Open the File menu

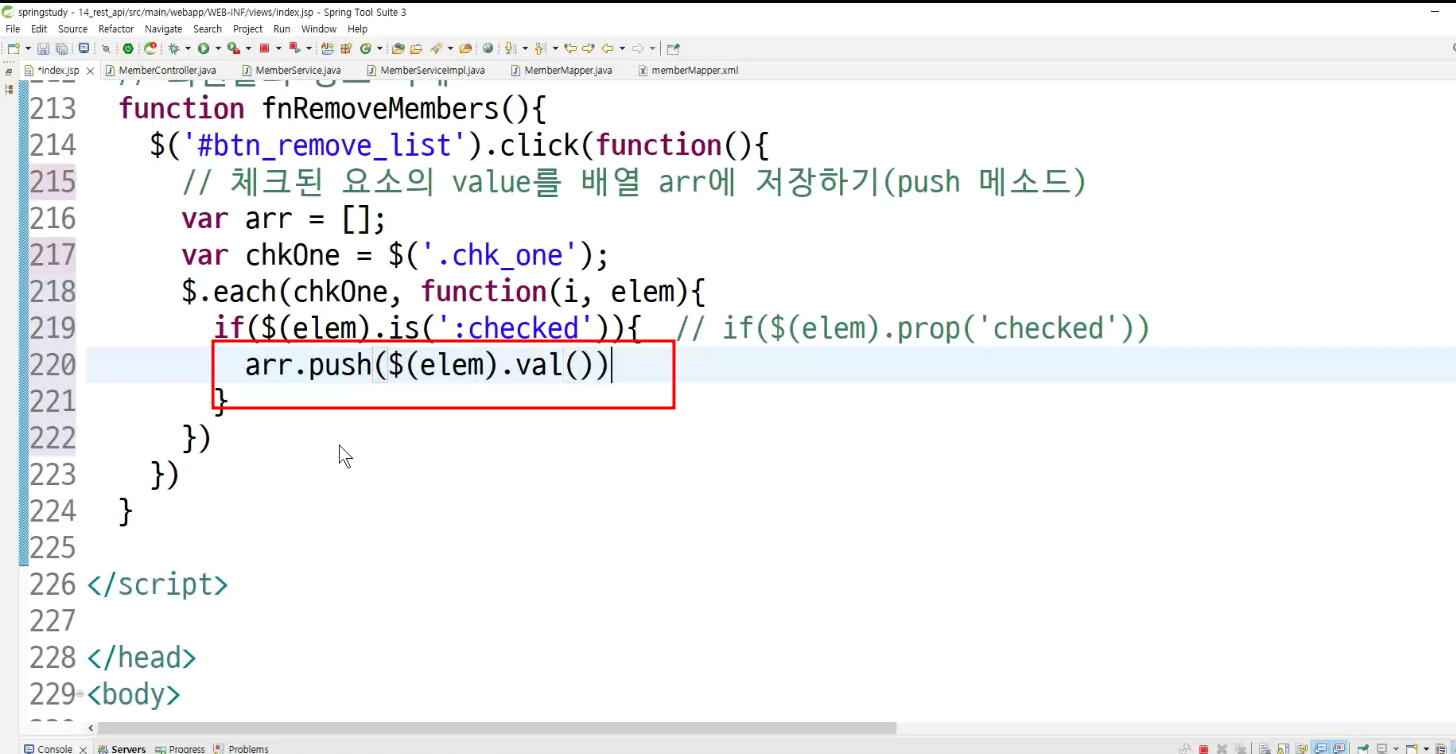[x=13, y=29]
